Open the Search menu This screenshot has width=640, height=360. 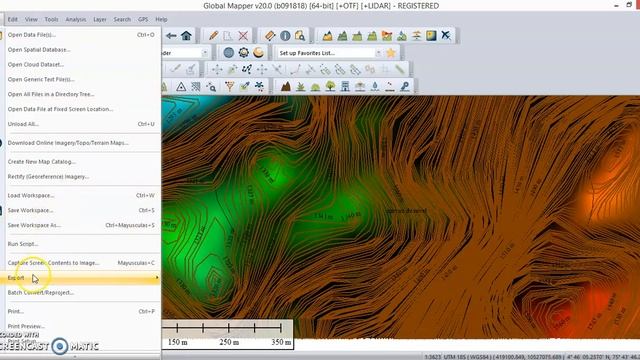(x=122, y=19)
